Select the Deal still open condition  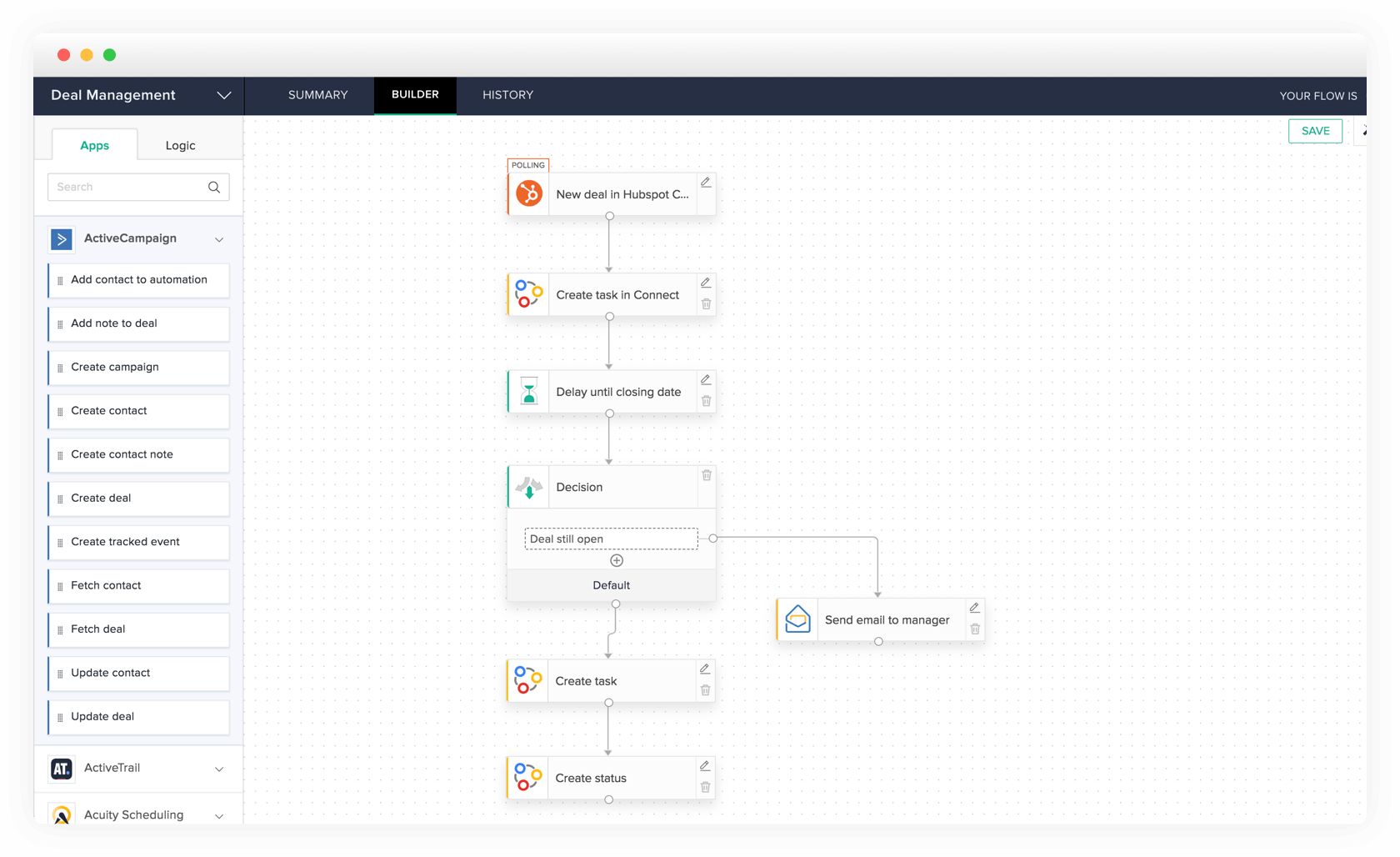611,539
